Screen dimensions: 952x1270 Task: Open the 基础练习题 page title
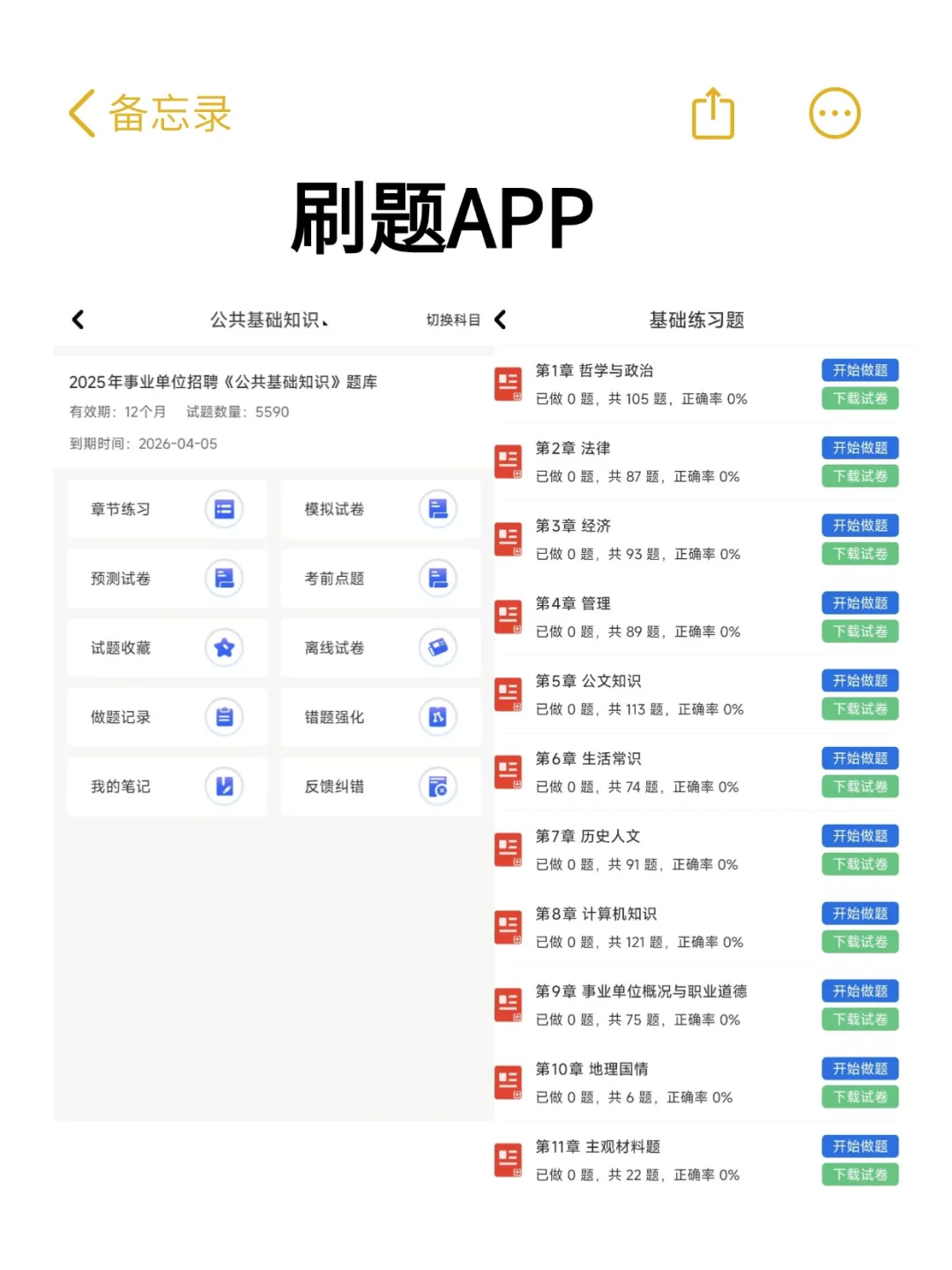(x=695, y=320)
